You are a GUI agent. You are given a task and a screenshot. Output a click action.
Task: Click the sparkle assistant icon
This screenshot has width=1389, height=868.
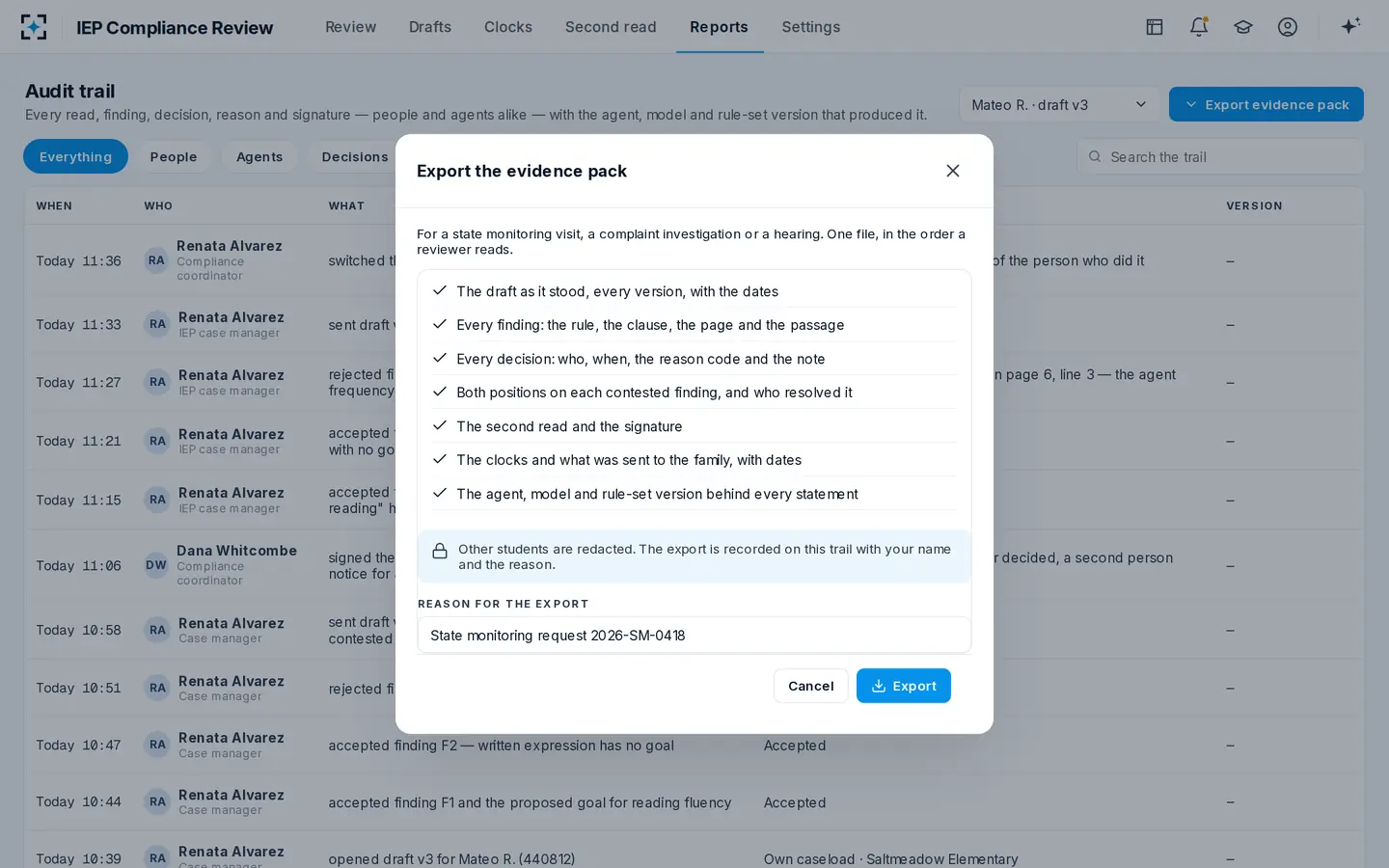click(1350, 26)
